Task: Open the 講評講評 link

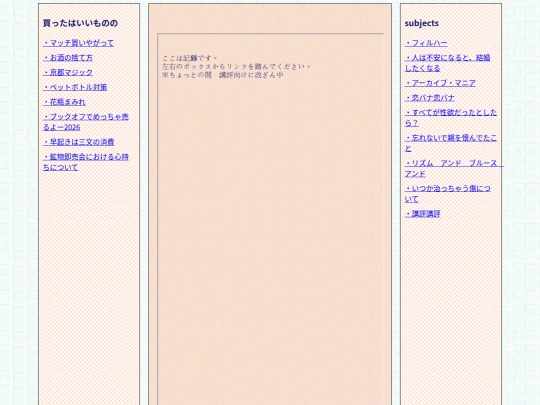Action: (x=423, y=214)
